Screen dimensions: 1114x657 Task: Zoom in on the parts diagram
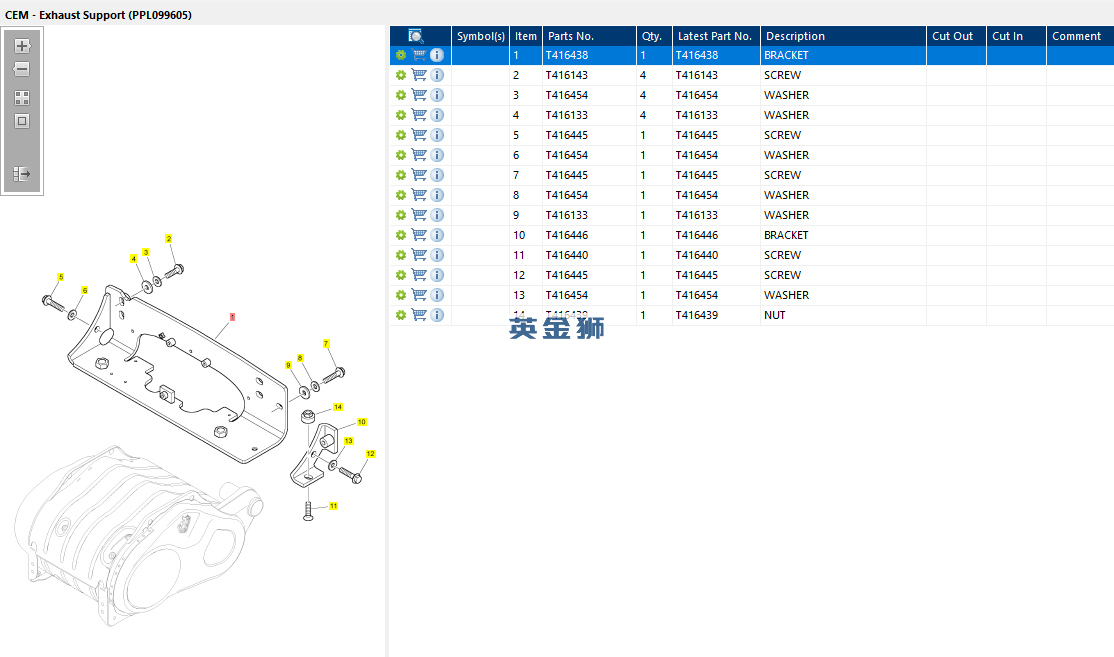coord(22,46)
